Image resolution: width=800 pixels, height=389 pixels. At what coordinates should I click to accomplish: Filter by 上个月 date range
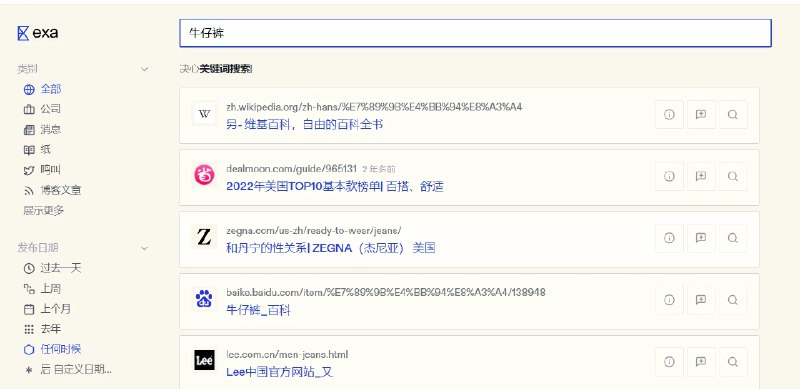[47, 309]
